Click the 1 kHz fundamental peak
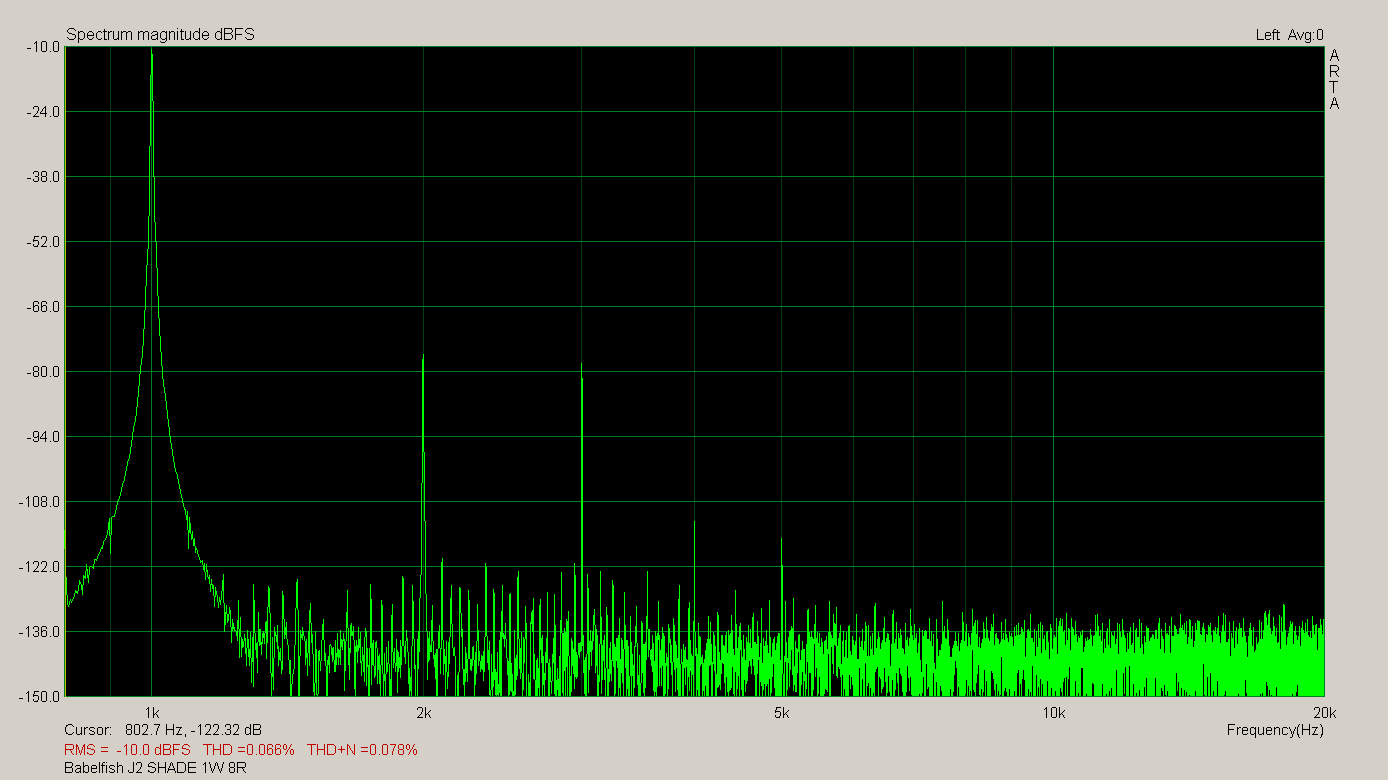This screenshot has height=784, width=1388. 151,51
